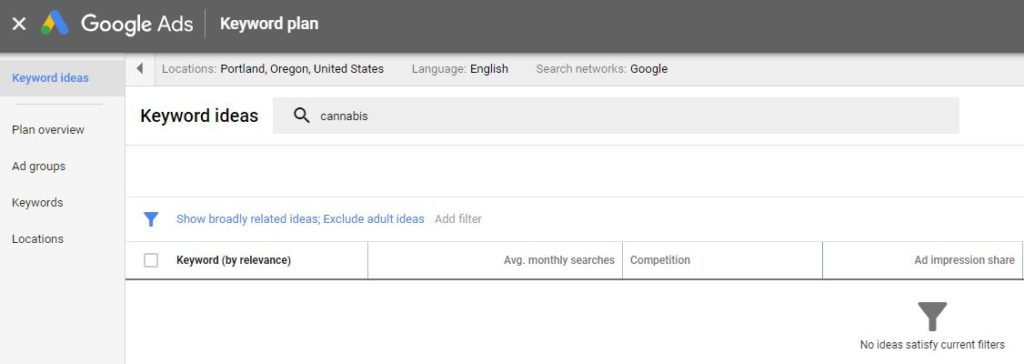Click the search magnifier icon

(301, 116)
